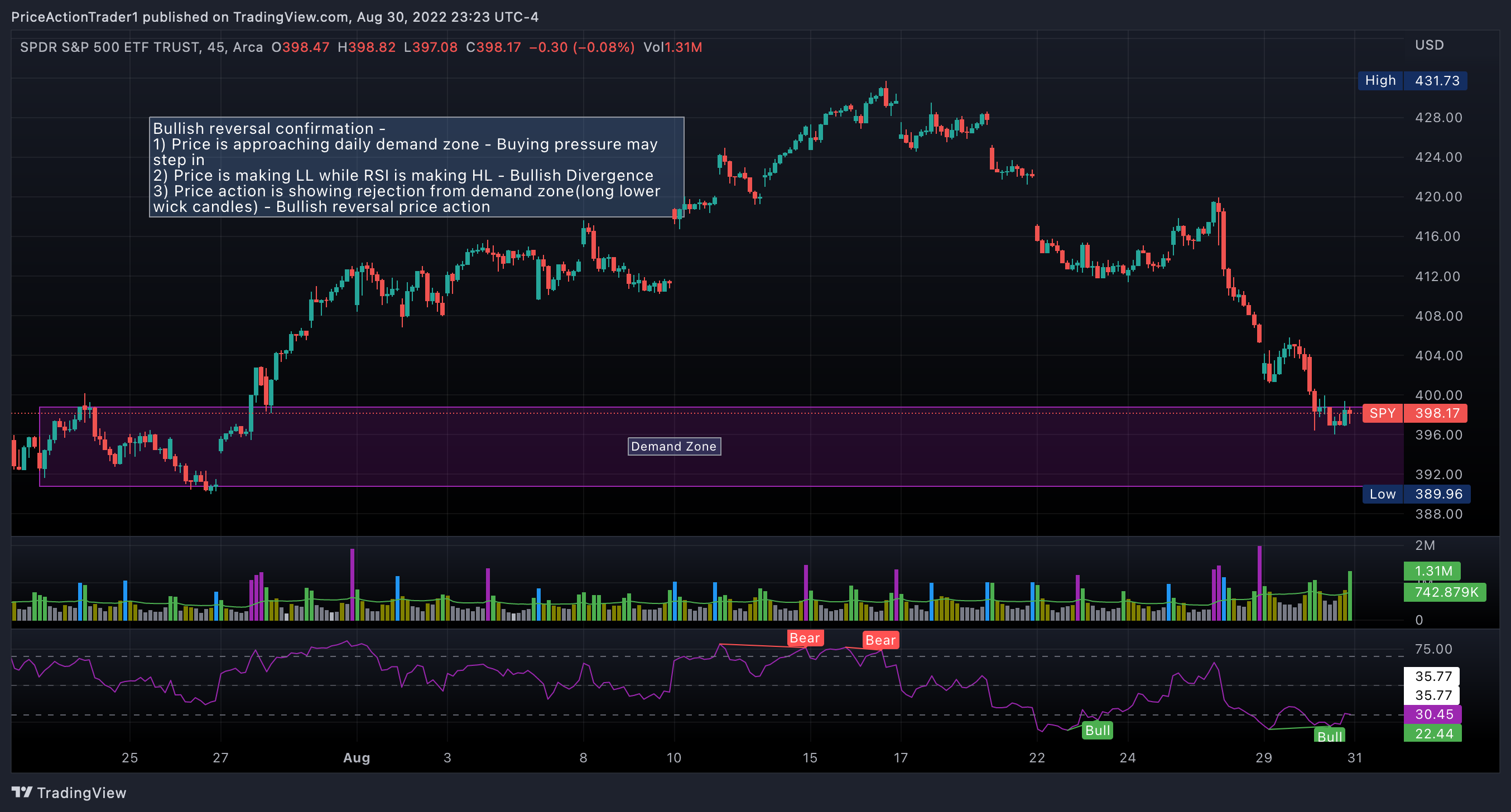This screenshot has width=1511, height=812.
Task: Click the 2M volume axis label
Action: point(1425,545)
